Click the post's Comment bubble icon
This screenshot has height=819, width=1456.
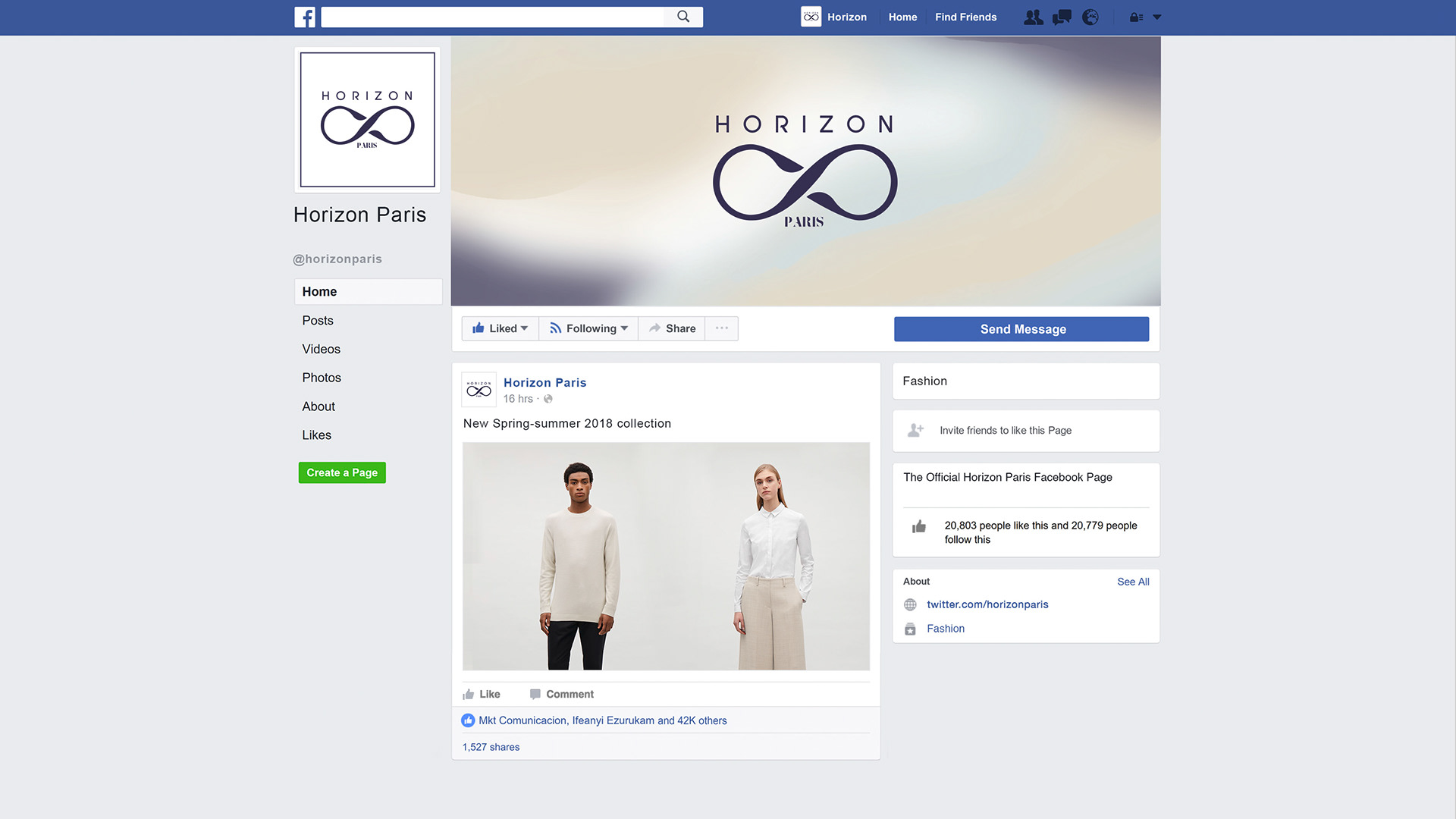pos(535,694)
